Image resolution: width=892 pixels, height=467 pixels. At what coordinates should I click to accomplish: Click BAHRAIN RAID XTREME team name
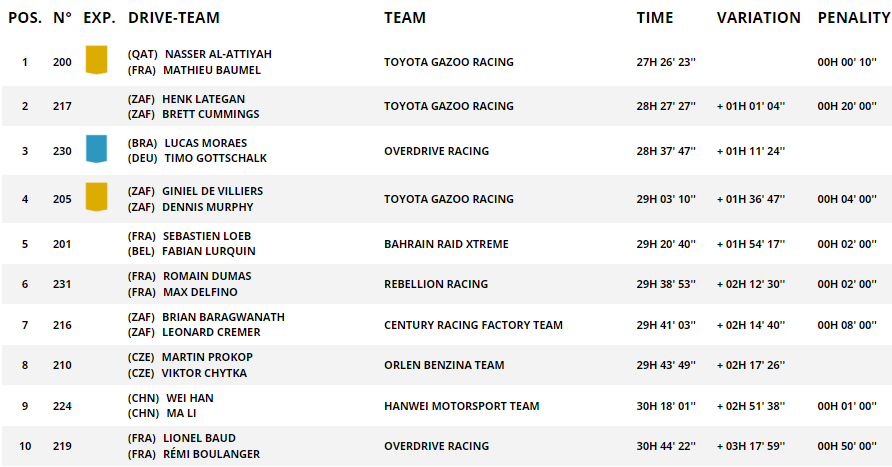coord(446,244)
